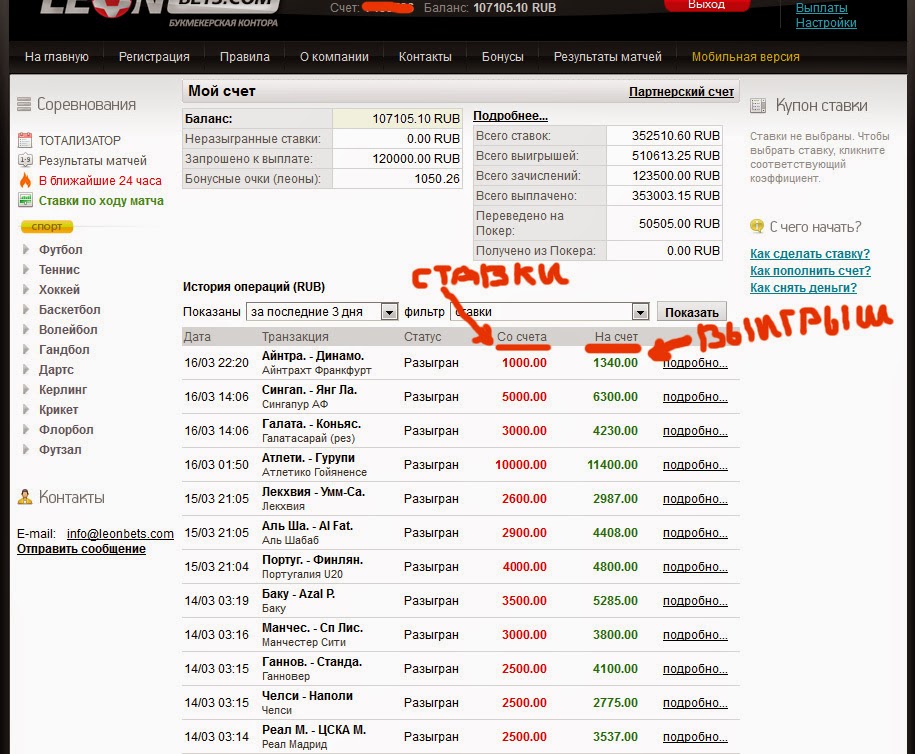
Task: Click the green live betting icon
Action: pos(25,201)
